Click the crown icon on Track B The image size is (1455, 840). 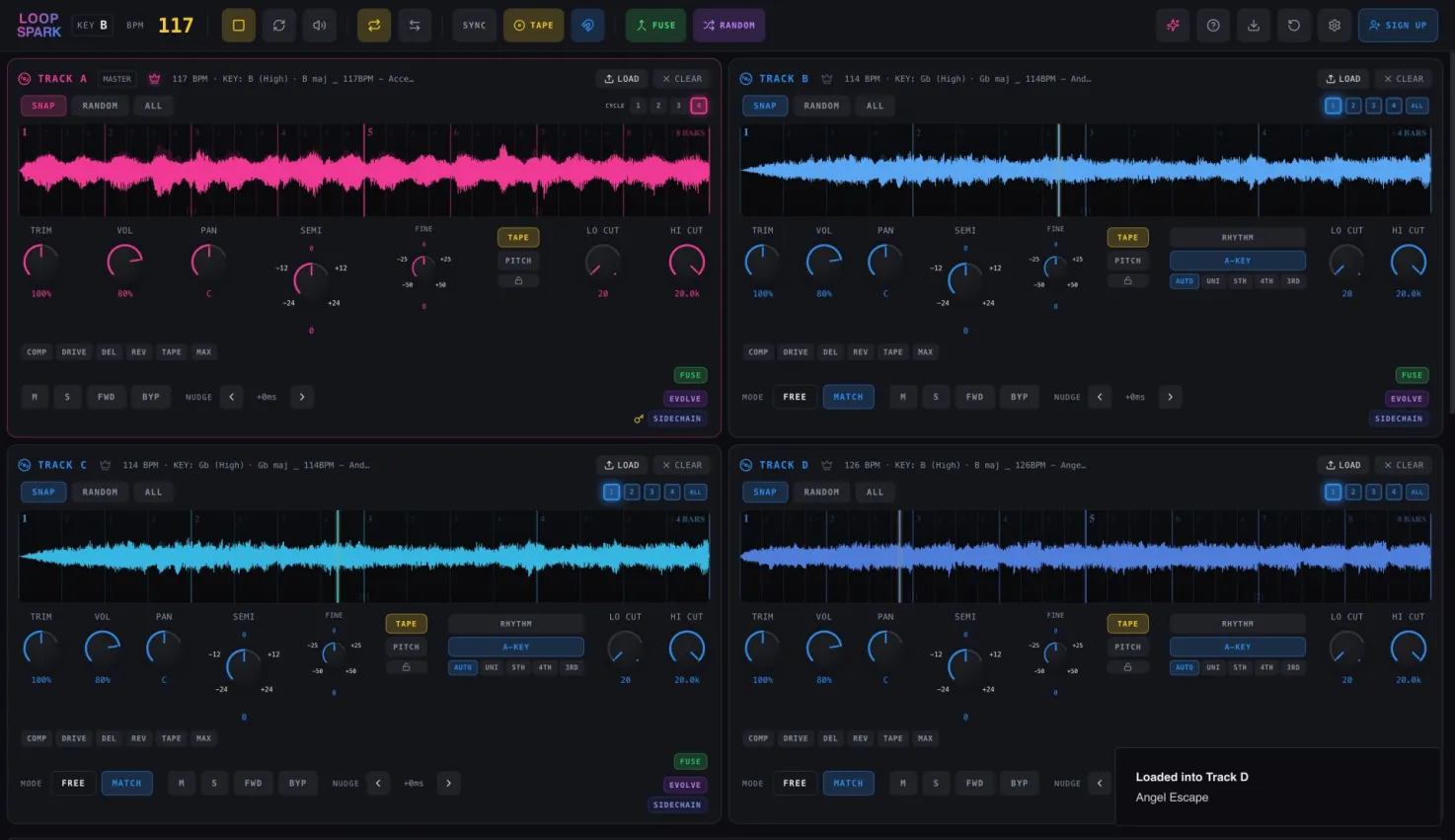(x=827, y=79)
